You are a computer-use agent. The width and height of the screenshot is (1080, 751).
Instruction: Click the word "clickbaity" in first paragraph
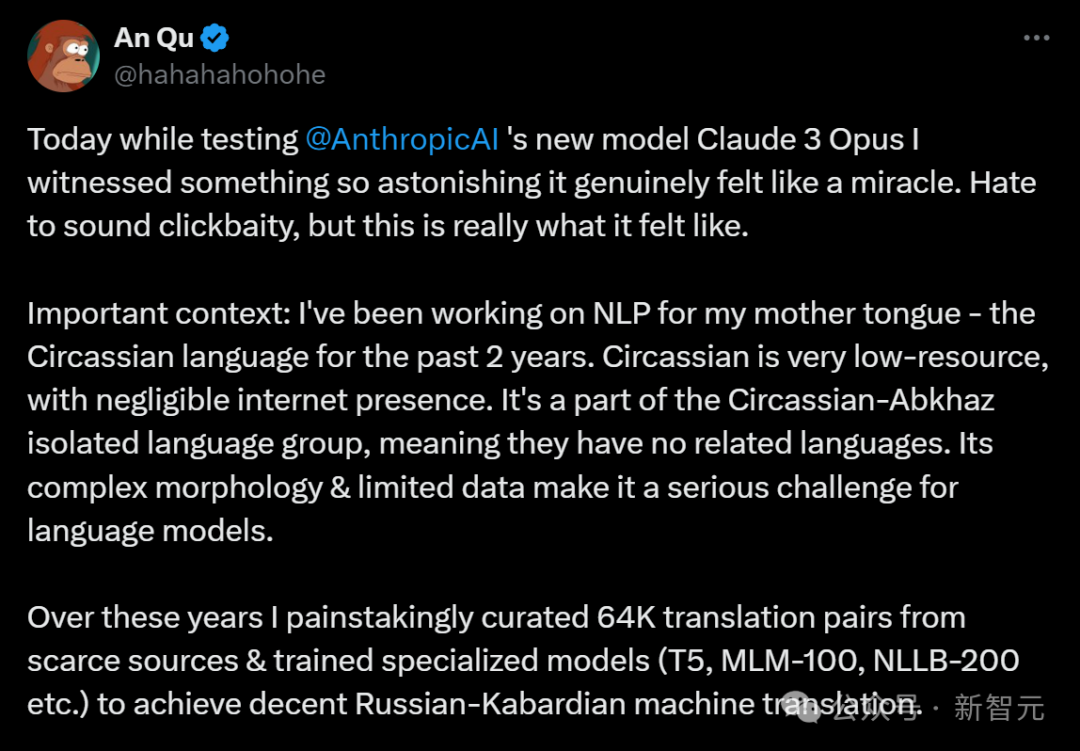229,227
